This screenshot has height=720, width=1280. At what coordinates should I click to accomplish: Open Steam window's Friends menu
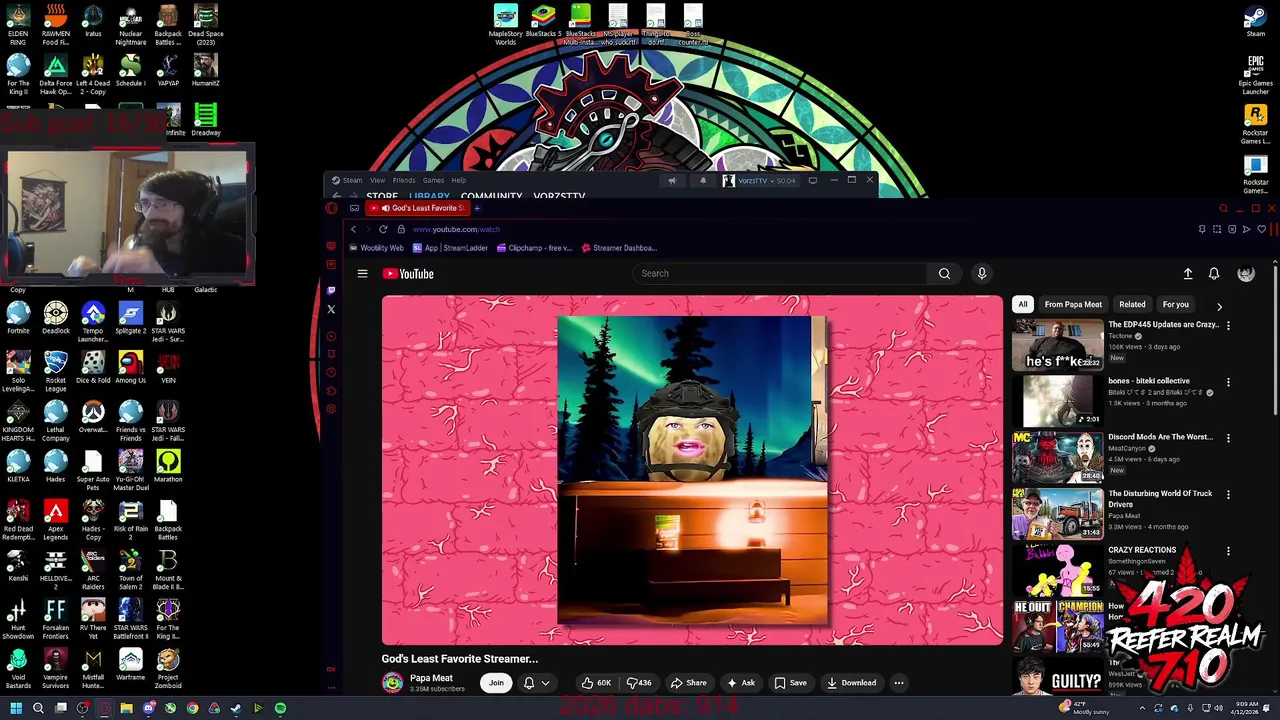click(x=404, y=180)
